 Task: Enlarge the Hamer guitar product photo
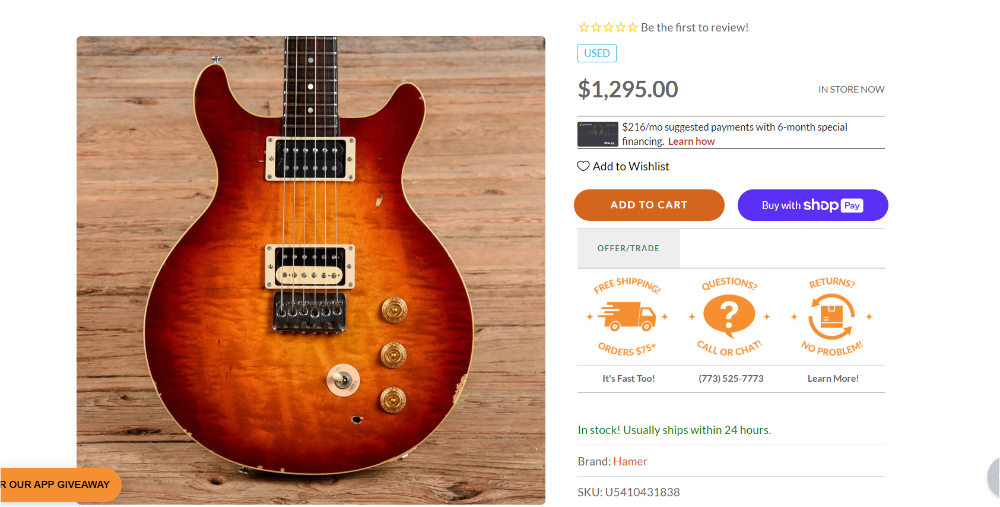311,270
